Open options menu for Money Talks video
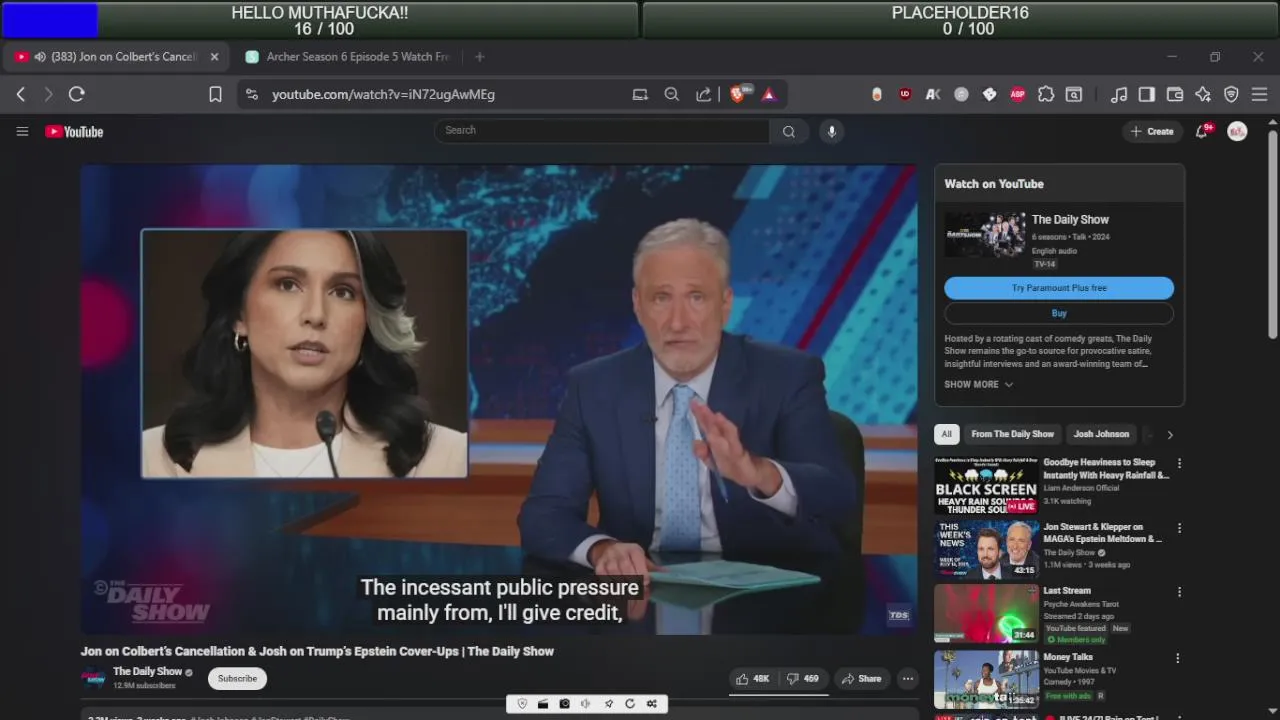1280x720 pixels. 1179,658
